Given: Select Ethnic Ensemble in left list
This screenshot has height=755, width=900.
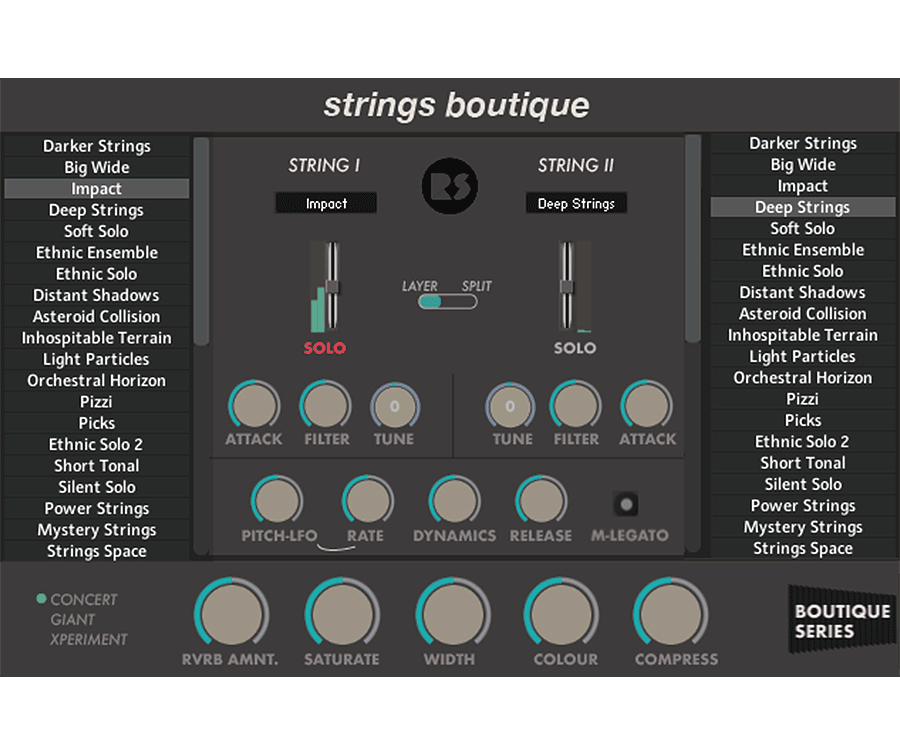Looking at the screenshot, I should tap(96, 252).
